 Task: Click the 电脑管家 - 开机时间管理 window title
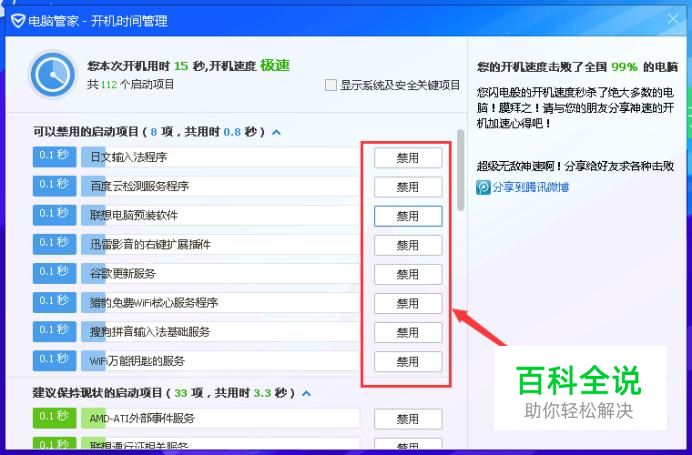98,21
